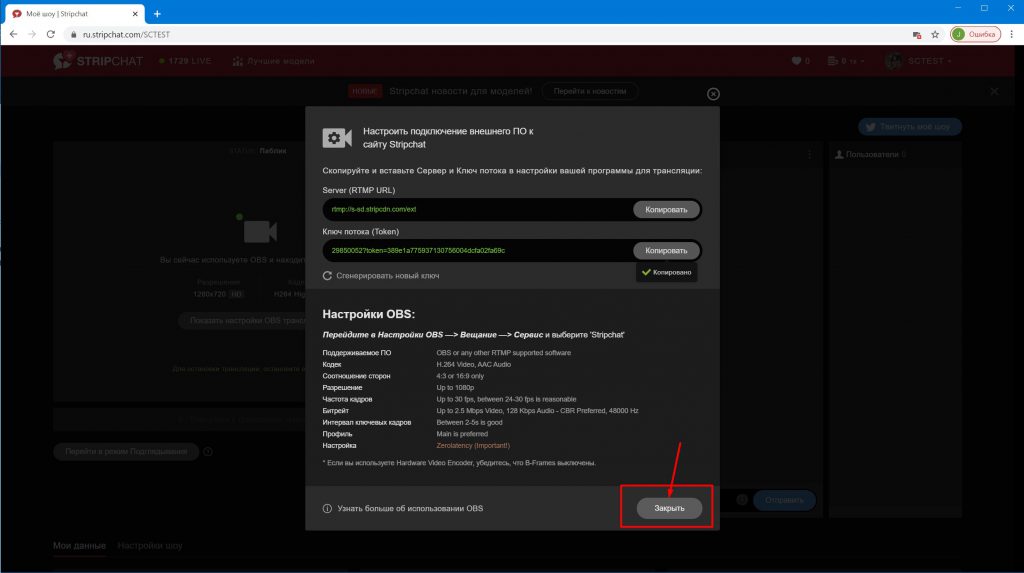
Task: Click the Zerolatency (Important!) setting text
Action: pyautogui.click(x=473, y=446)
